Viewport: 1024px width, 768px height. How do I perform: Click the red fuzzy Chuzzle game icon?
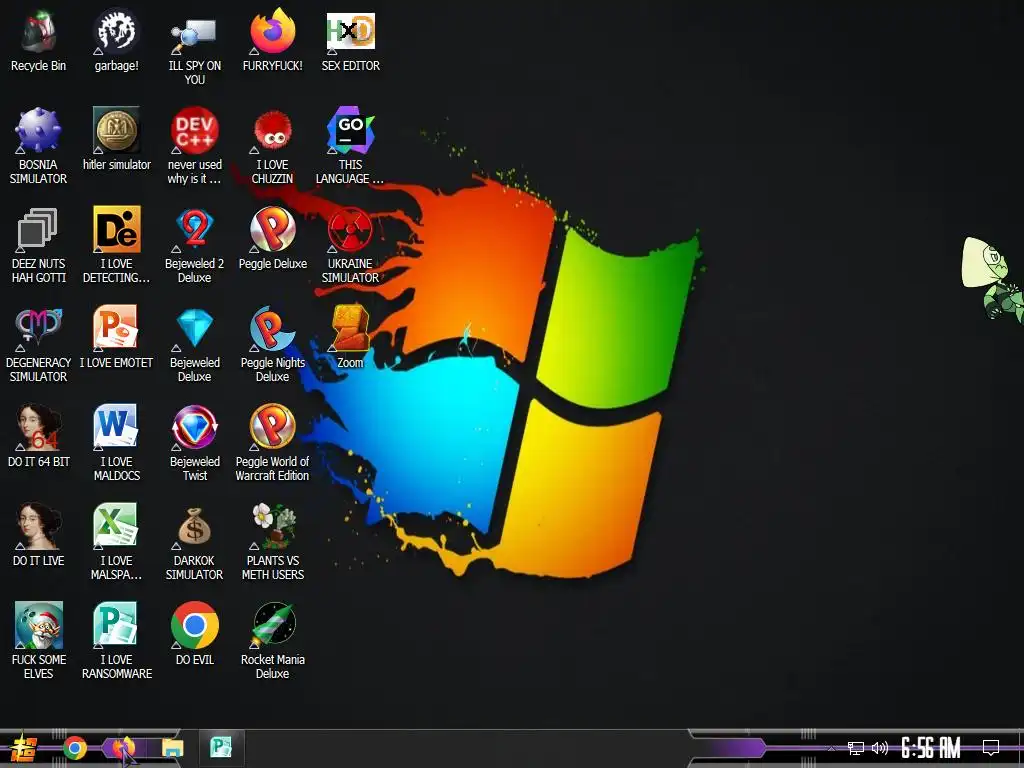point(272,130)
